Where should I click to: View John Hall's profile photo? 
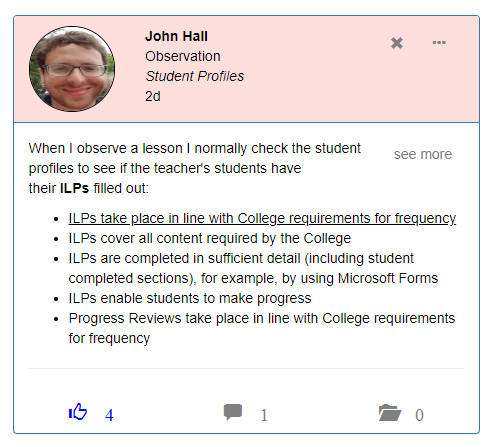coord(72,69)
